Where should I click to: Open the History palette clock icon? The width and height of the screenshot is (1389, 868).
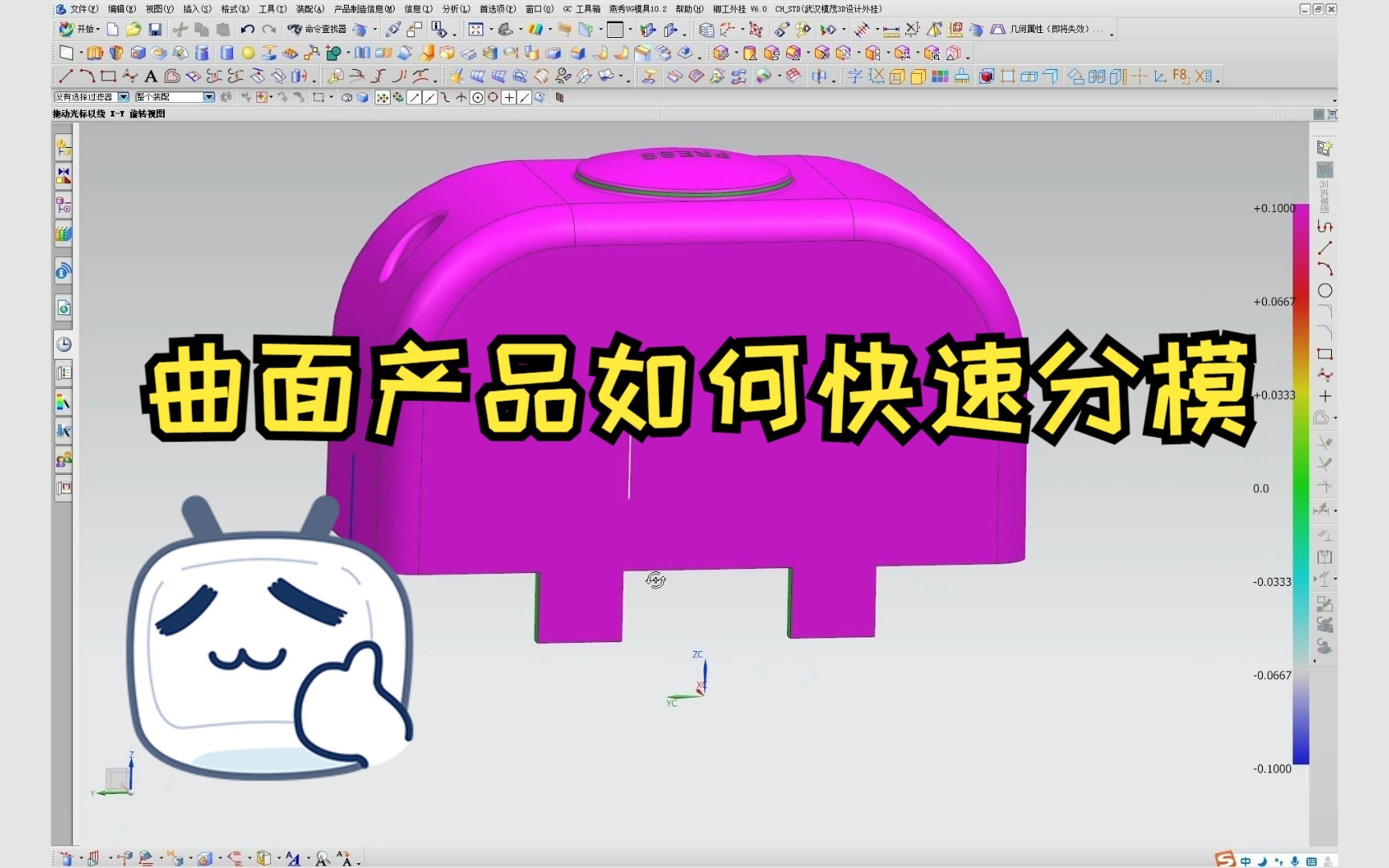[64, 344]
